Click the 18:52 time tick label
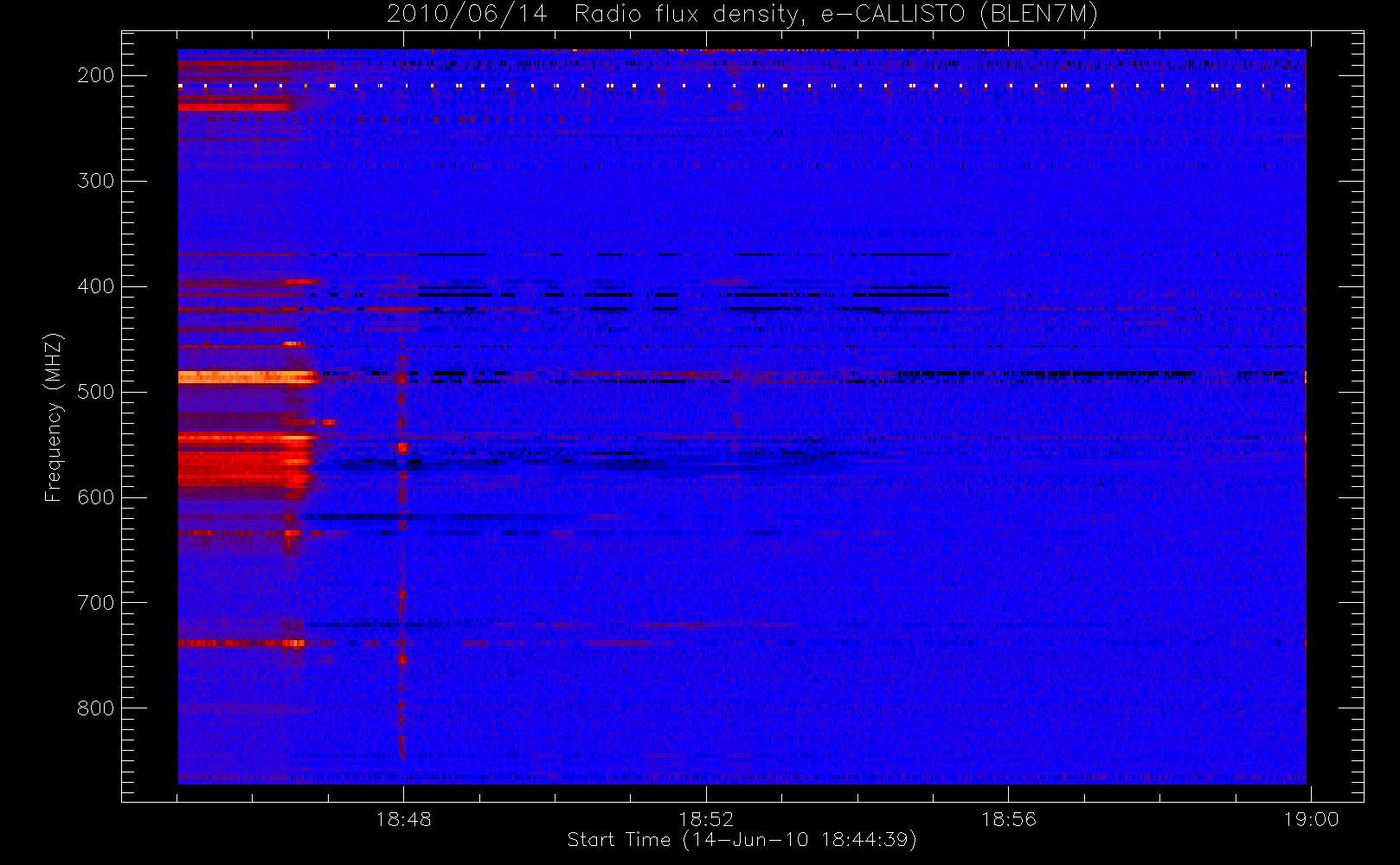The width and height of the screenshot is (1400, 865). 706,819
